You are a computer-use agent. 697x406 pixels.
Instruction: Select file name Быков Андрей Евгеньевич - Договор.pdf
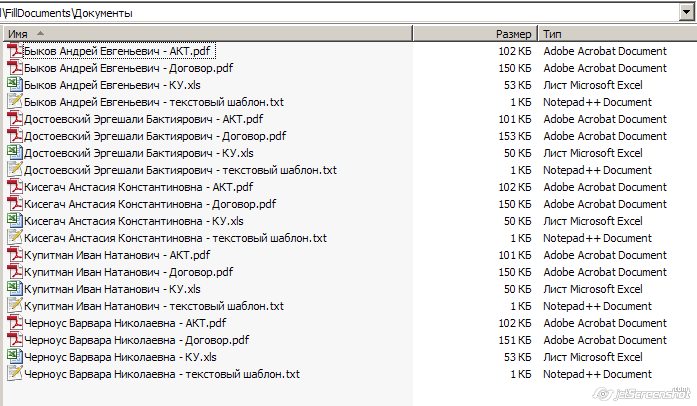click(x=128, y=68)
